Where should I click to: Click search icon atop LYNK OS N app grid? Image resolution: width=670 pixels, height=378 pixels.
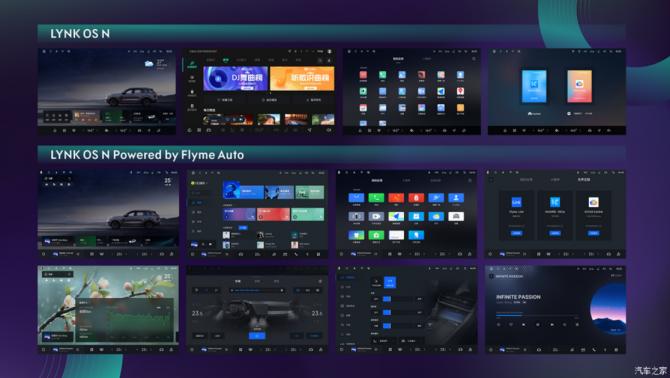(473, 59)
